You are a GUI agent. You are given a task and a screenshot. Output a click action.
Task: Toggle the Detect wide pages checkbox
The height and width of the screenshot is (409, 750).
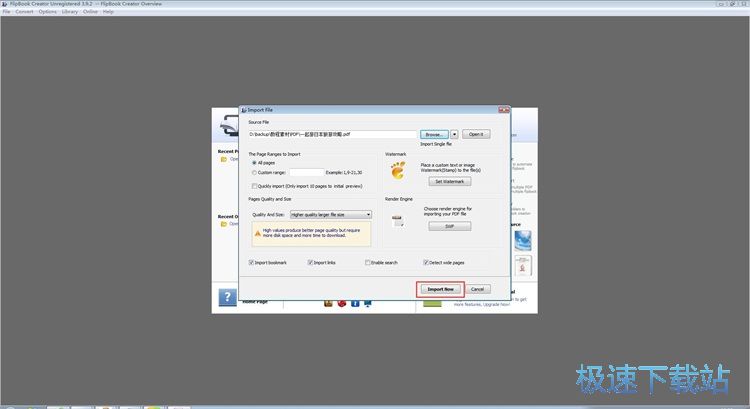point(425,263)
